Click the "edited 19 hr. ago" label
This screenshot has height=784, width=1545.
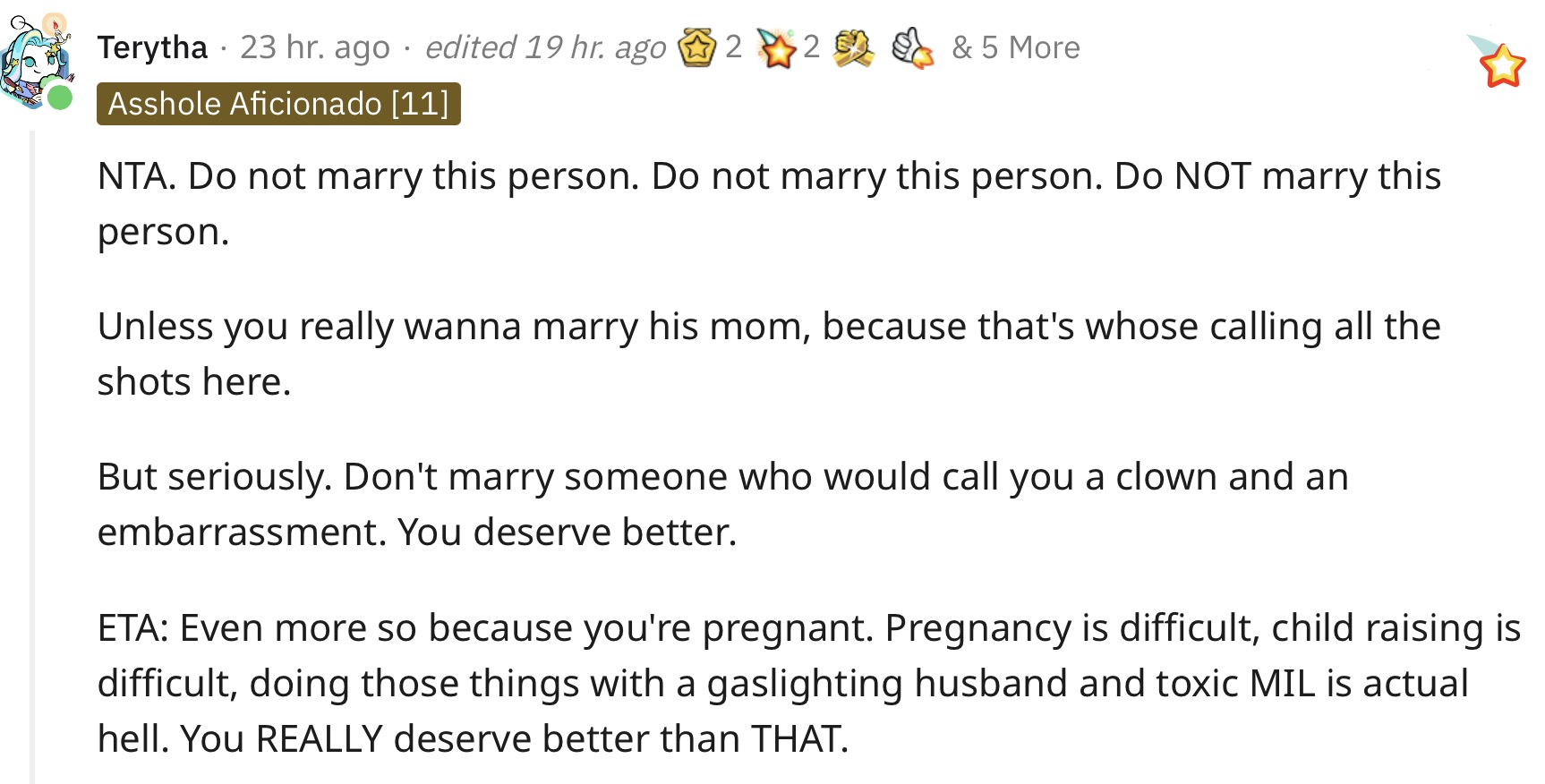point(545,47)
